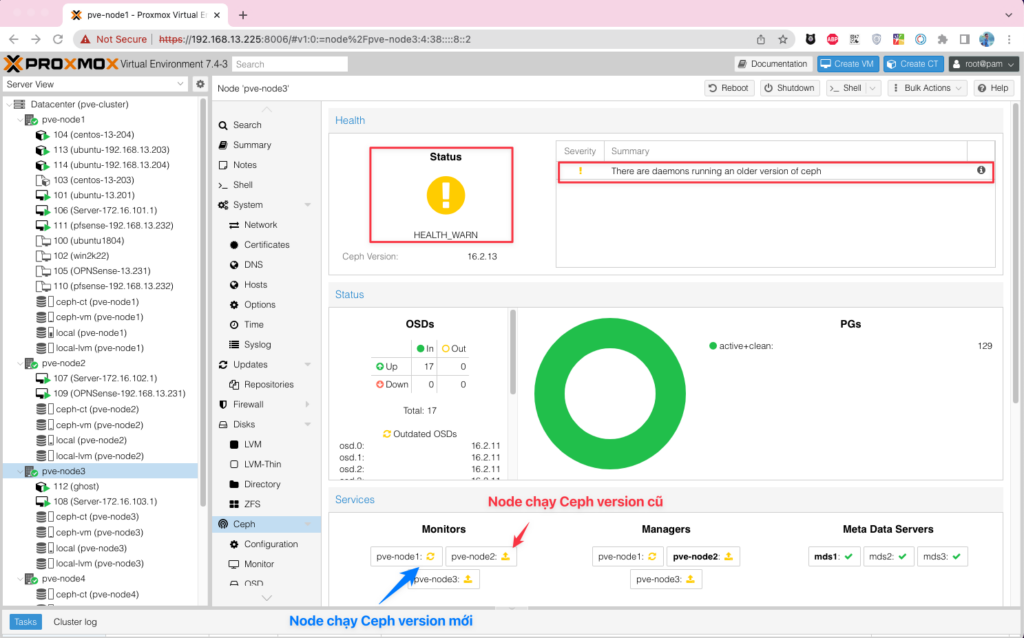Viewport: 1024px width, 638px height.
Task: Reload the browser page
Action: pos(57,39)
